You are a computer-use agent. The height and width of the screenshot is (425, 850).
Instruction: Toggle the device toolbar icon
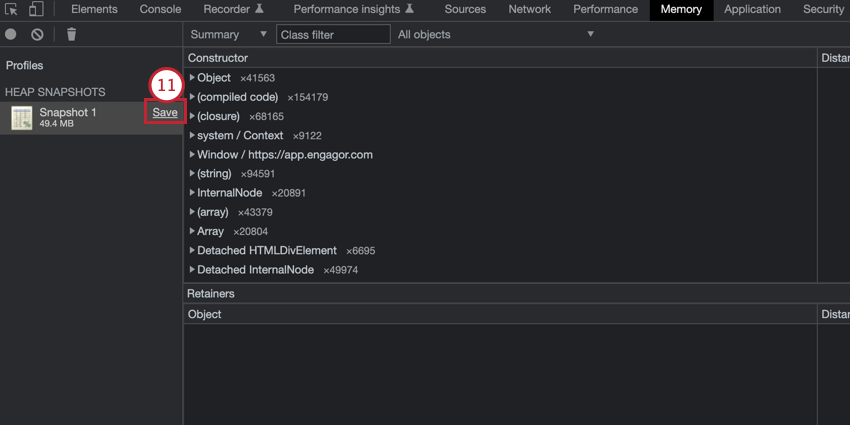tap(36, 9)
